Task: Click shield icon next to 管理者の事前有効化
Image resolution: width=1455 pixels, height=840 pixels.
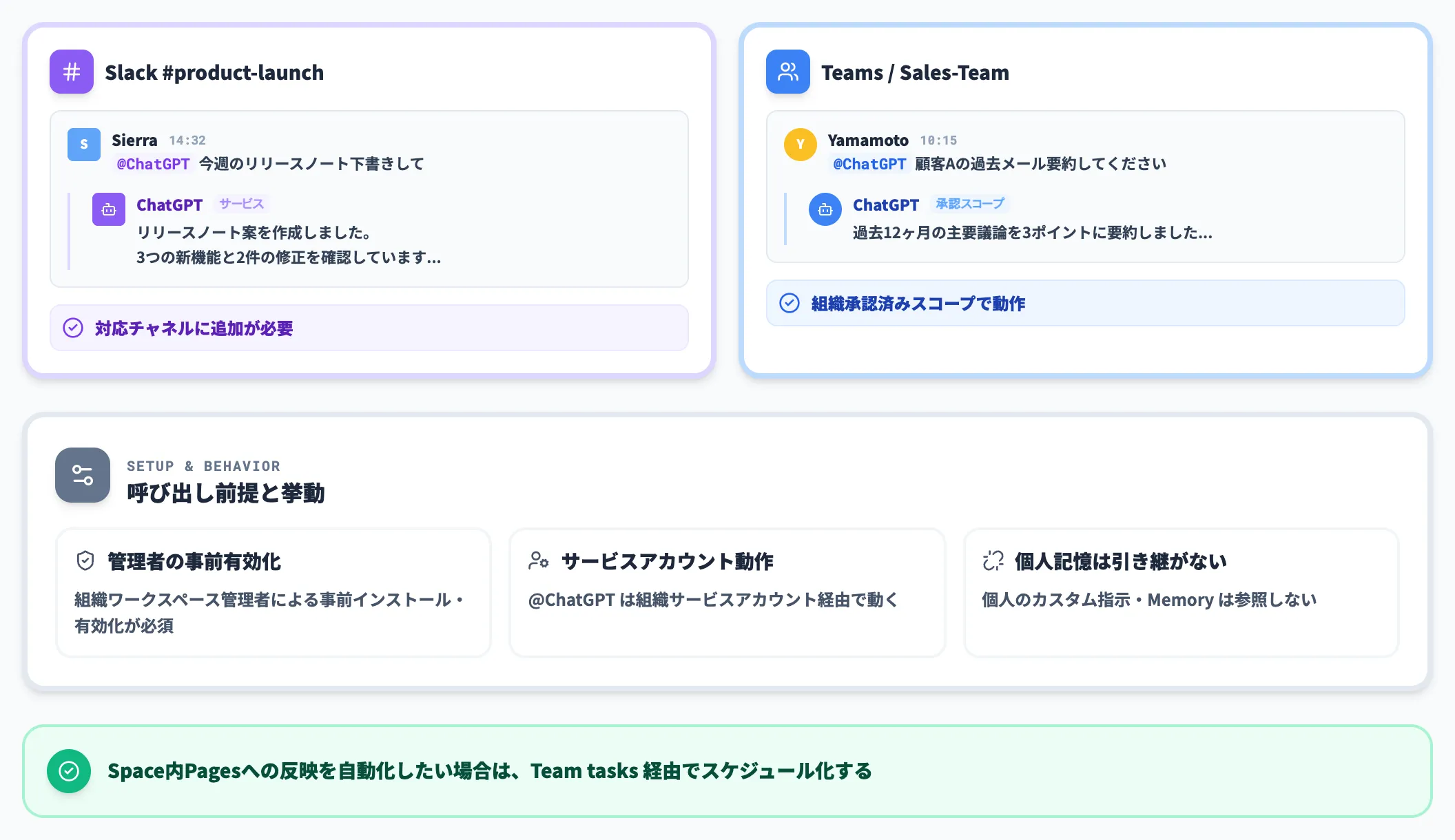Action: [85, 560]
